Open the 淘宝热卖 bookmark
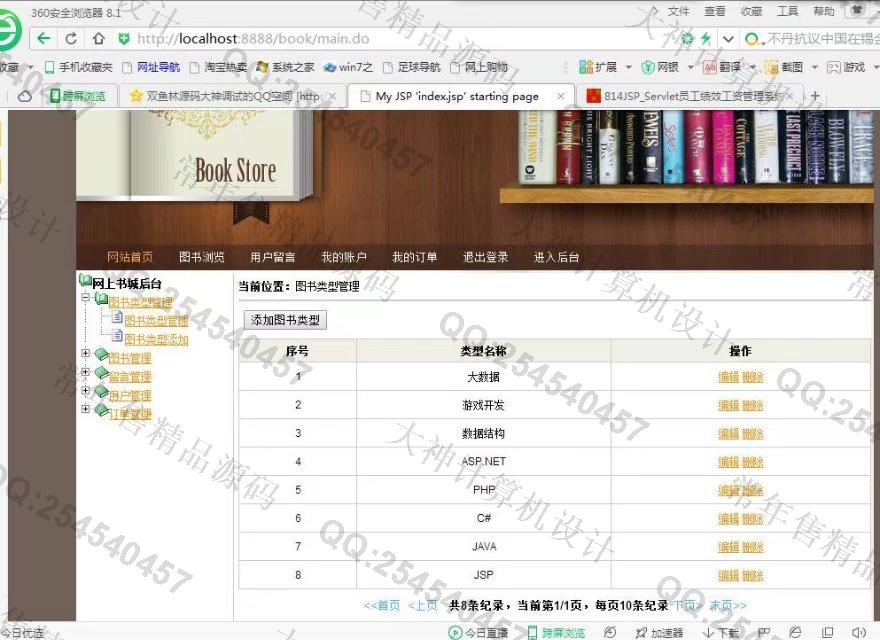The image size is (880, 640). coord(218,67)
